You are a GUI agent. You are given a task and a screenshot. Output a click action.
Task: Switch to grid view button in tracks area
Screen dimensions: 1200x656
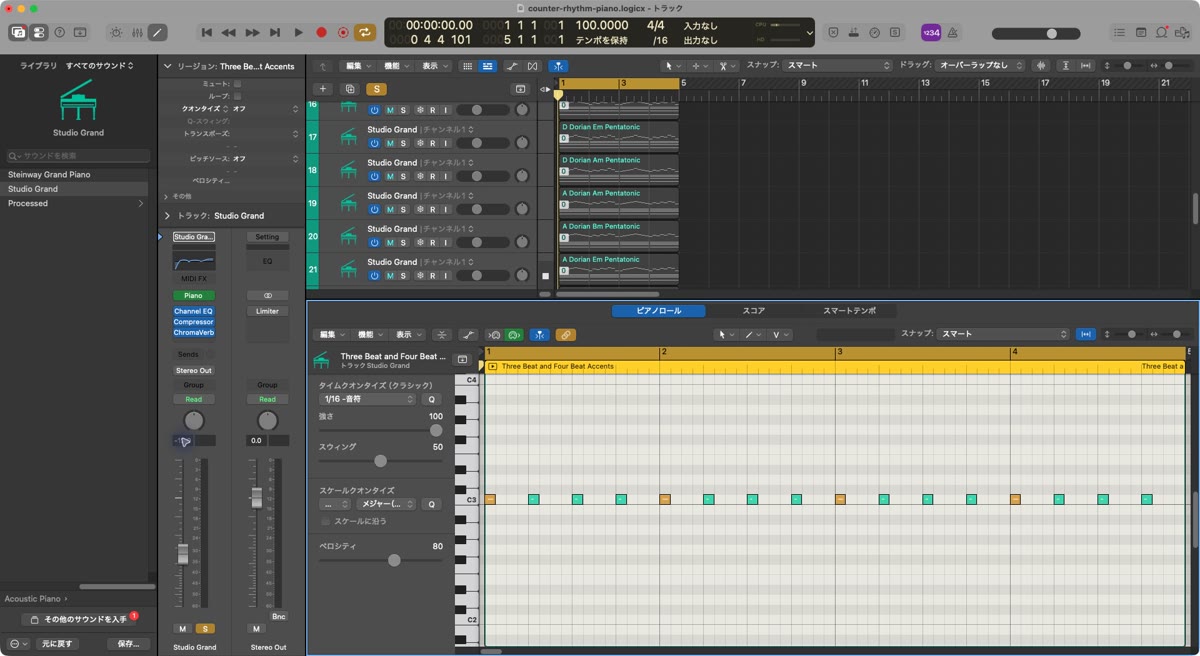point(467,66)
